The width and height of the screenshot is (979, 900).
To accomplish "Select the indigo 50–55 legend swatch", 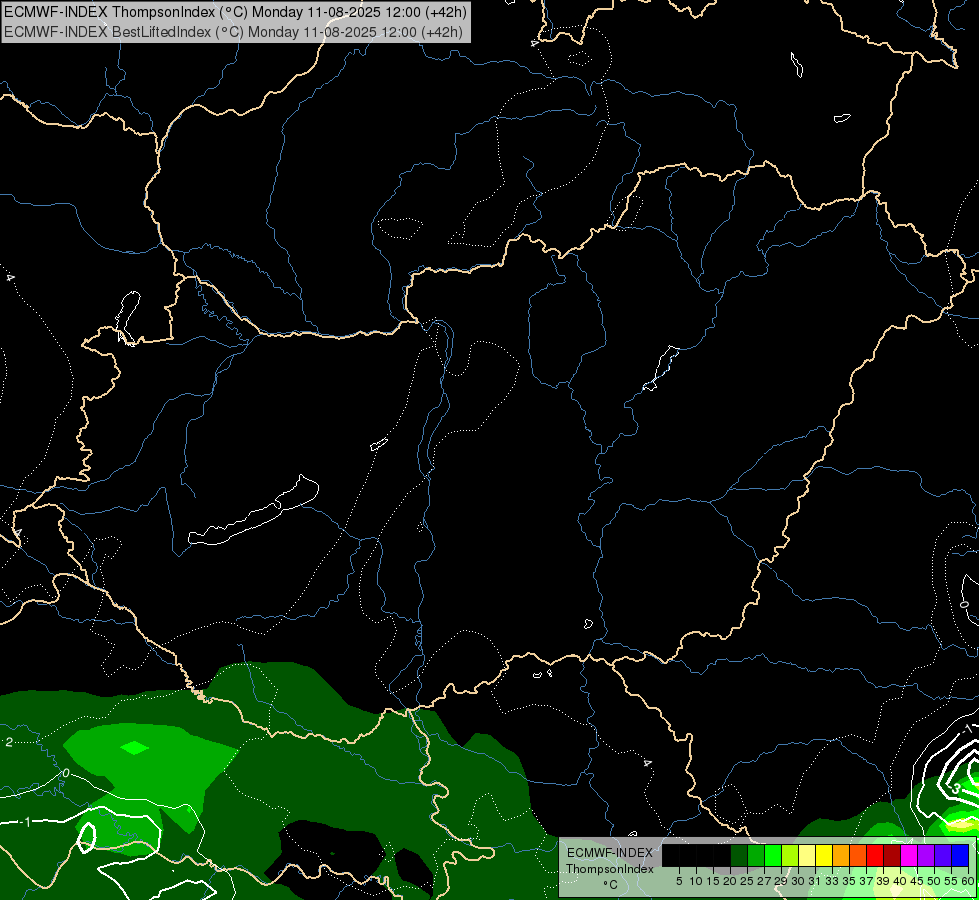I will pos(943,855).
